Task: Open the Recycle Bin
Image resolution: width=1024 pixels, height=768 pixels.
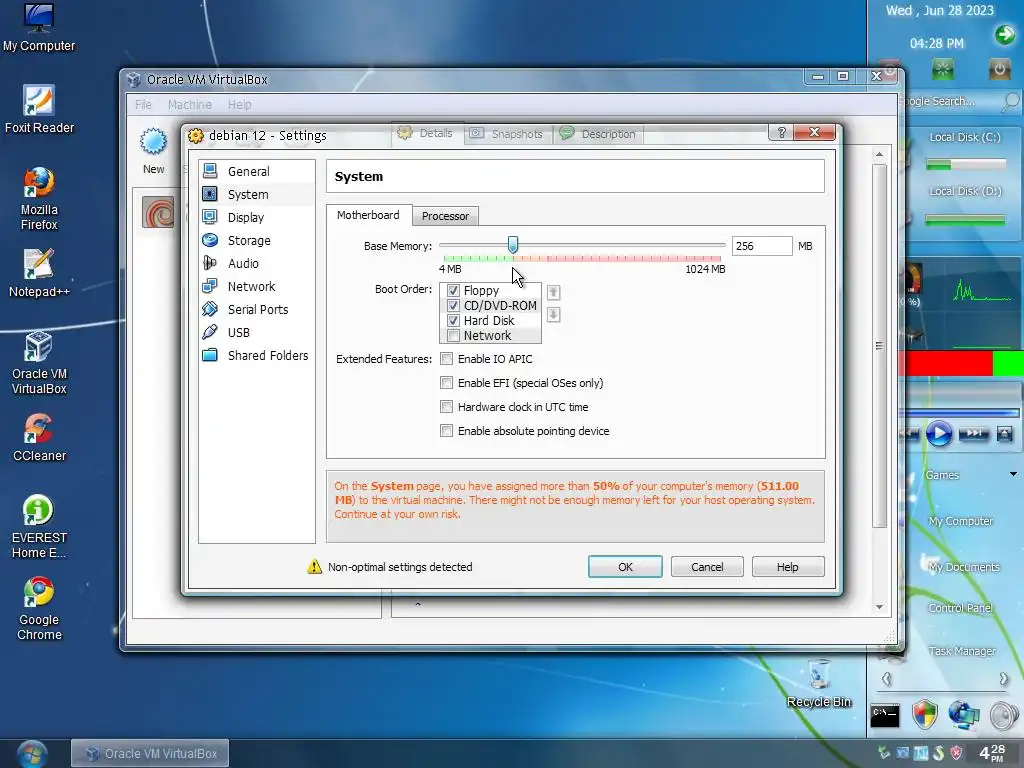Action: [x=819, y=683]
